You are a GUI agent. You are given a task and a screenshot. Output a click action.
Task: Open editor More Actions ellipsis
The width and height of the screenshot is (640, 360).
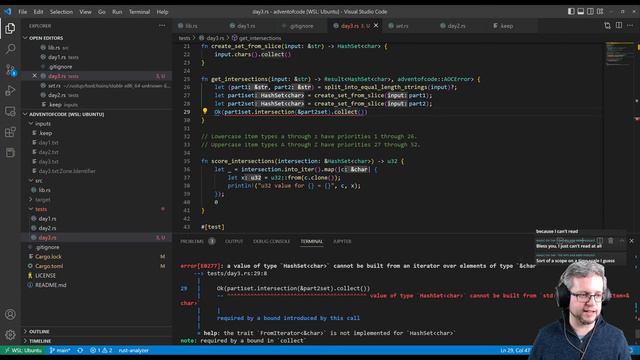[x=630, y=26]
